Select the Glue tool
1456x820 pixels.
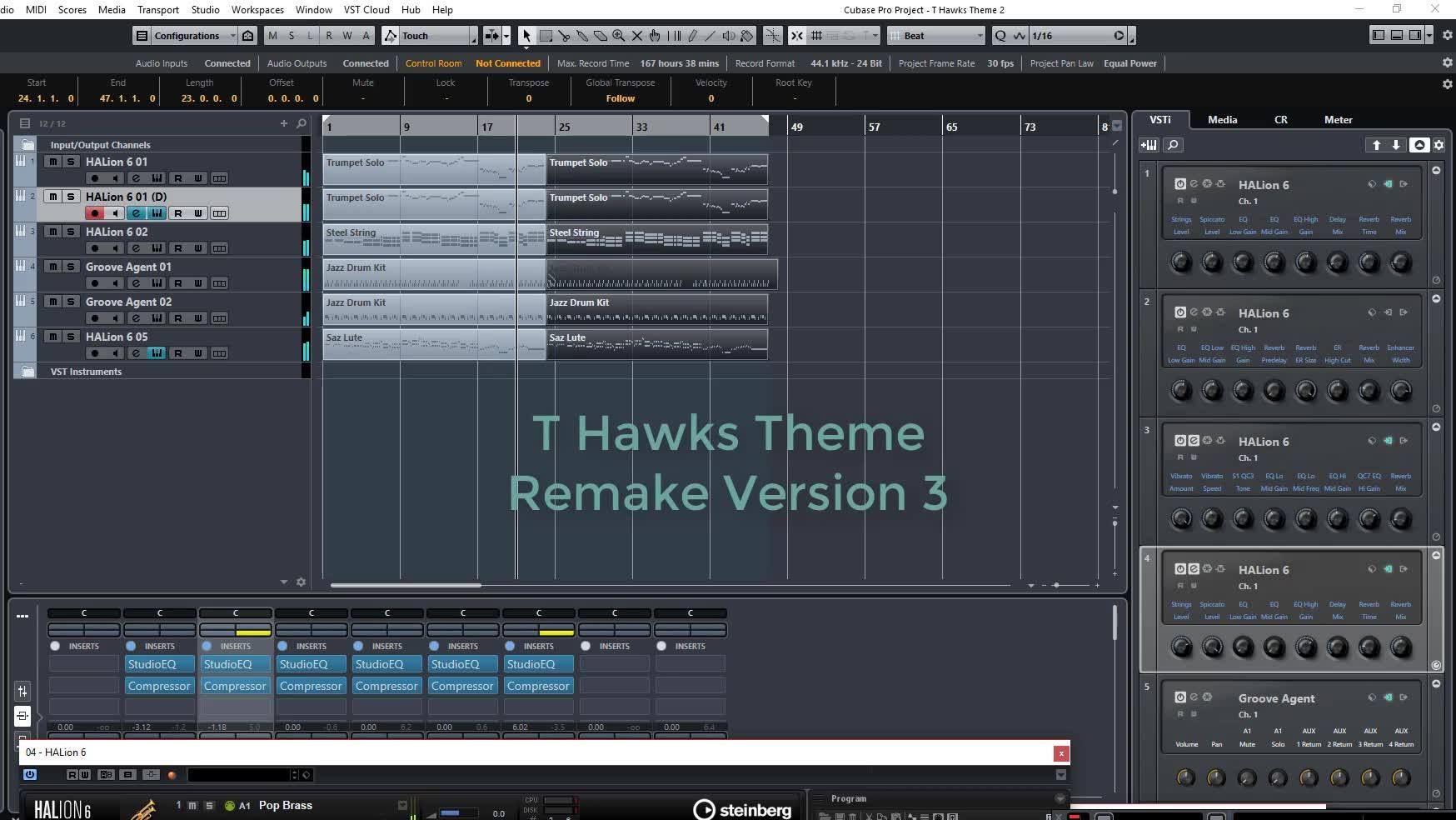(582, 36)
